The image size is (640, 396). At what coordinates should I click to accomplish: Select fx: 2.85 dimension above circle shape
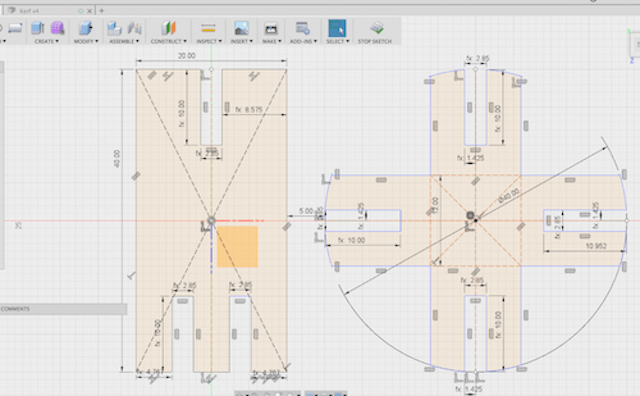[478, 59]
